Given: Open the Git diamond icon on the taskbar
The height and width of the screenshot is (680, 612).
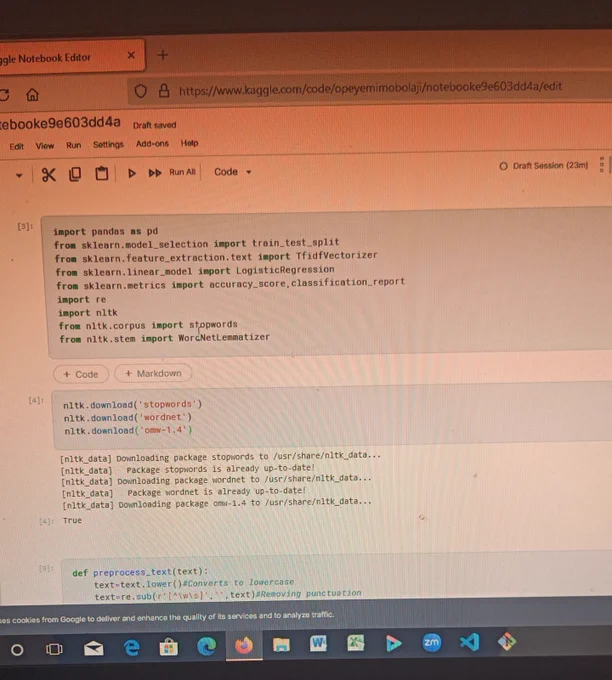Looking at the screenshot, I should [x=507, y=641].
